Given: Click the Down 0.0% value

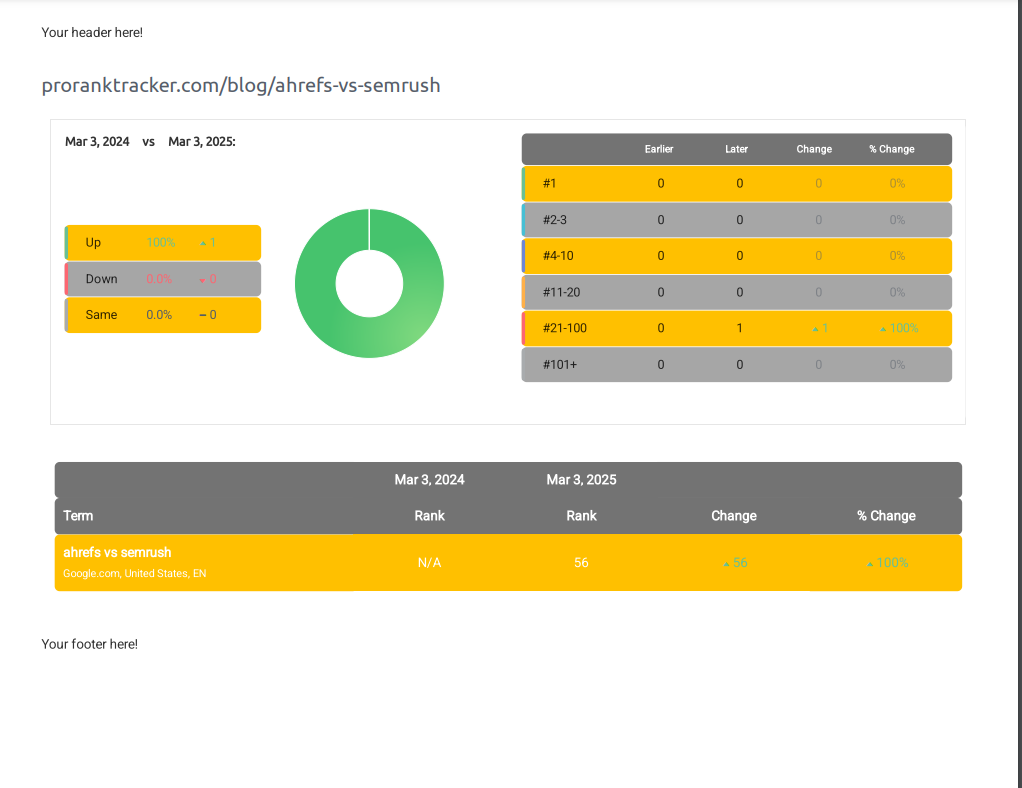Looking at the screenshot, I should click(x=159, y=279).
